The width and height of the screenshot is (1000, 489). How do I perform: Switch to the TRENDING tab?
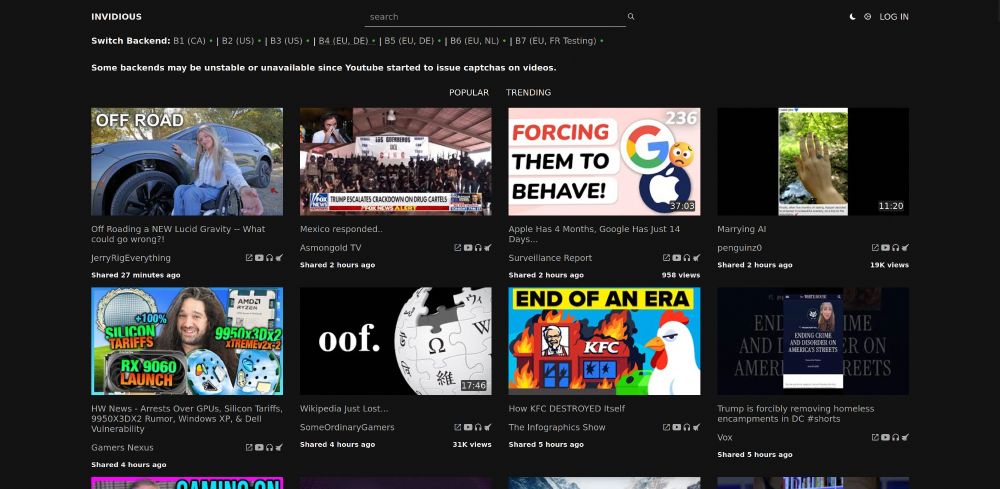[528, 92]
